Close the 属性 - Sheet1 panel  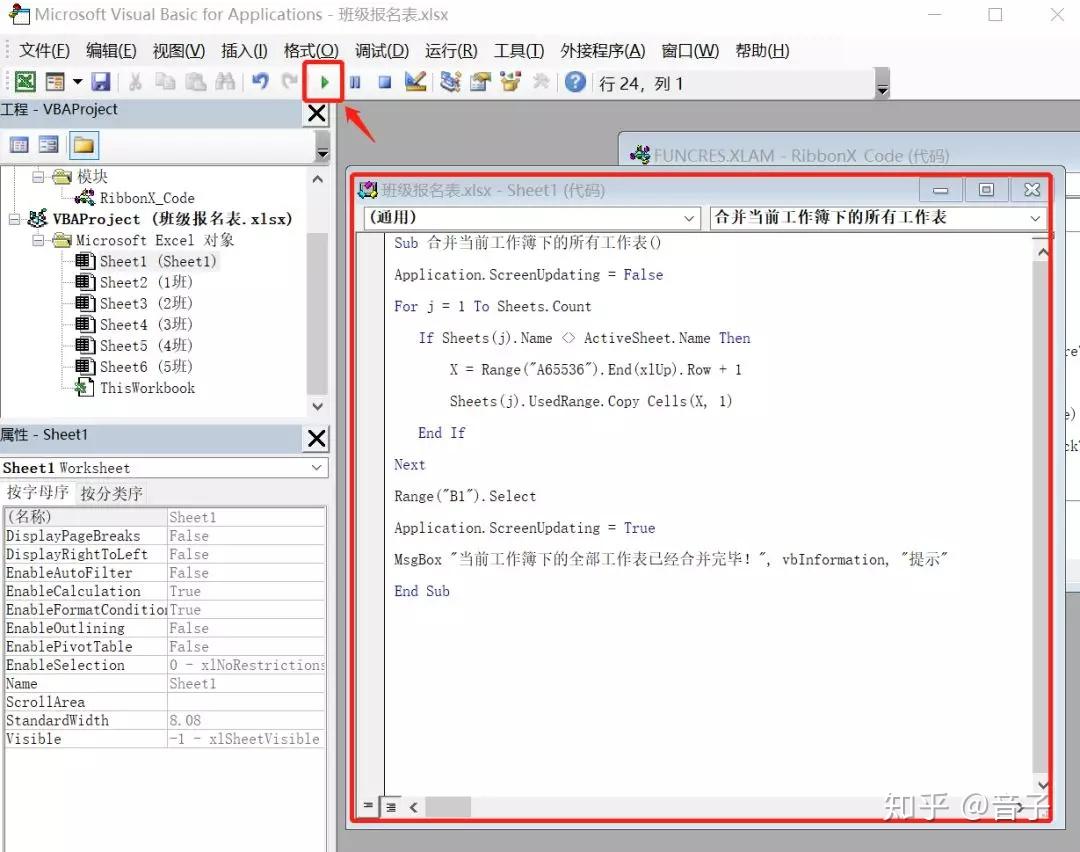pyautogui.click(x=317, y=438)
